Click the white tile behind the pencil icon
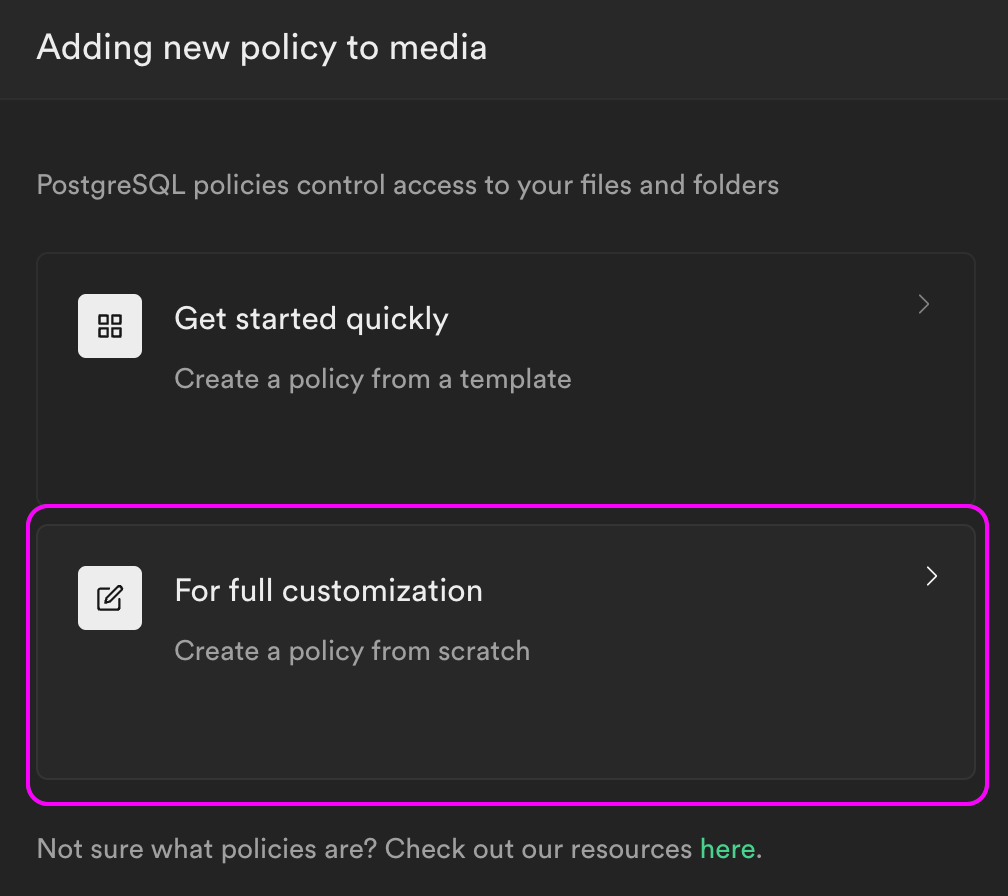The image size is (1008, 896). [x=110, y=598]
